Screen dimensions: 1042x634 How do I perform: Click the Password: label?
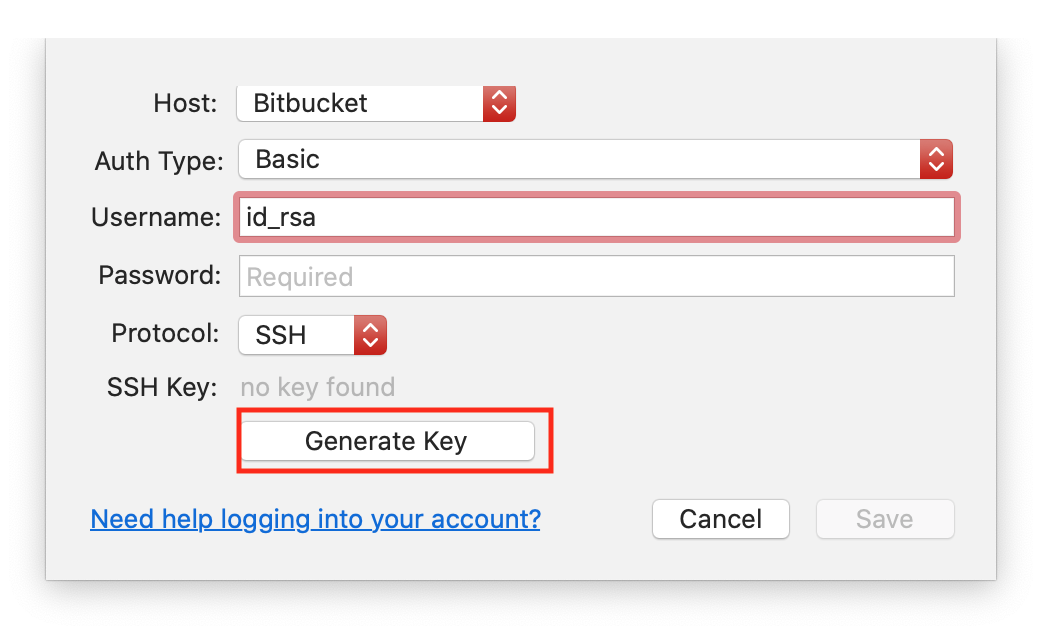pos(160,275)
